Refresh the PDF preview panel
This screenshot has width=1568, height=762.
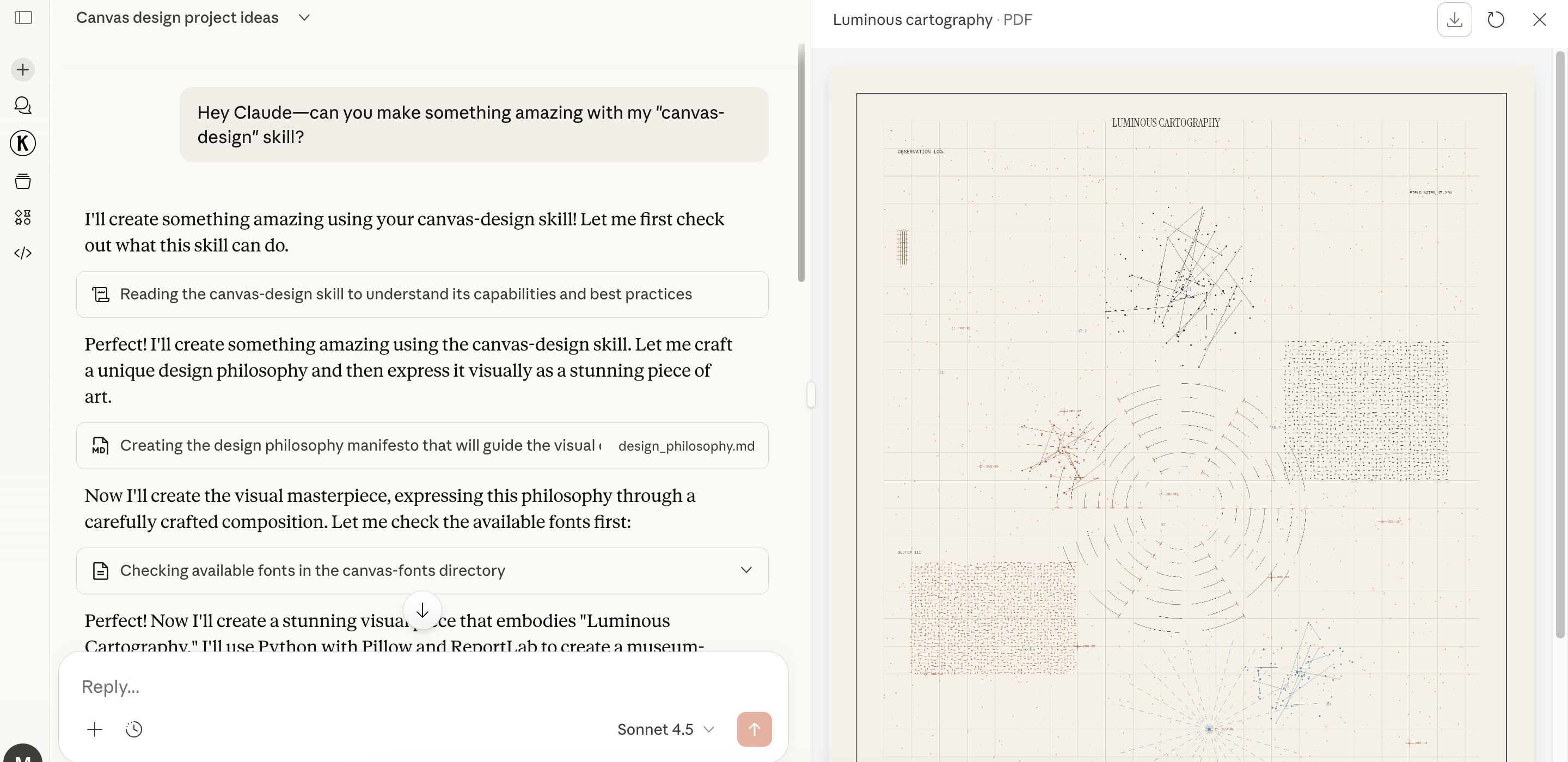1496,20
